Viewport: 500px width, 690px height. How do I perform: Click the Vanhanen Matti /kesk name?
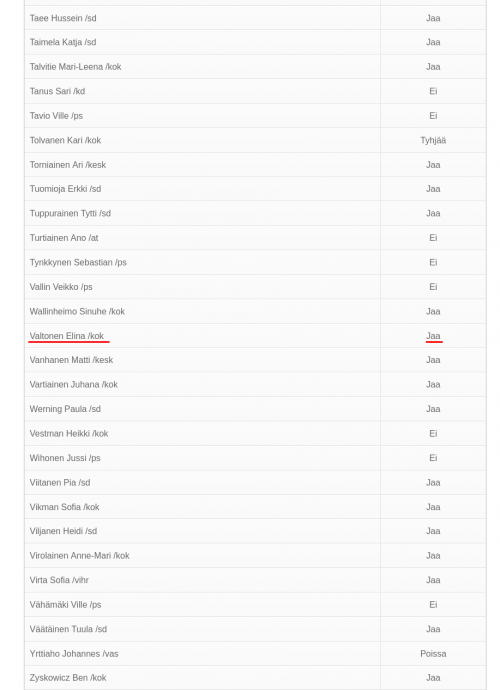[71, 360]
